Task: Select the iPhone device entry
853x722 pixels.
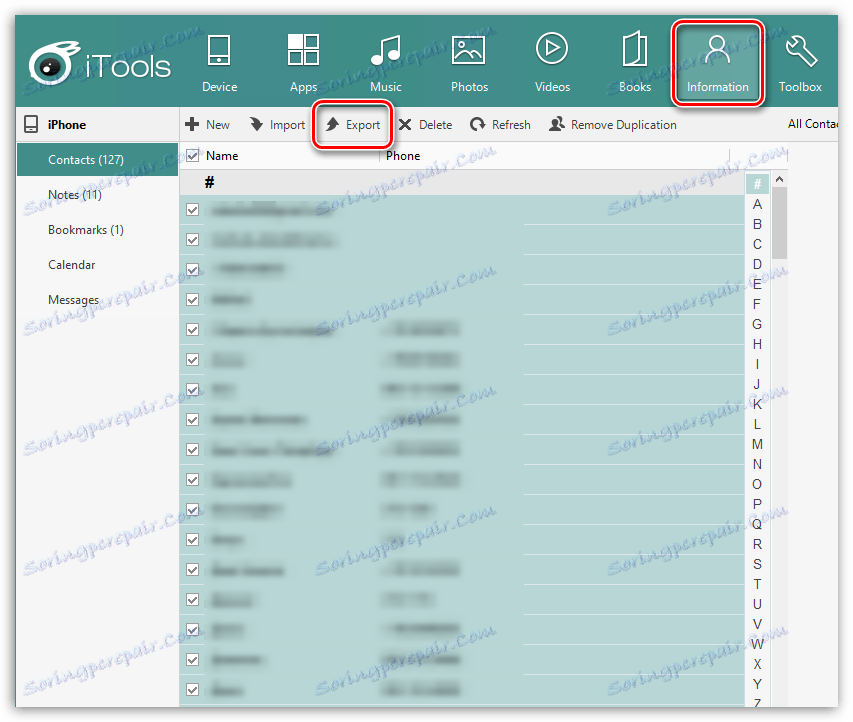Action: click(x=98, y=125)
